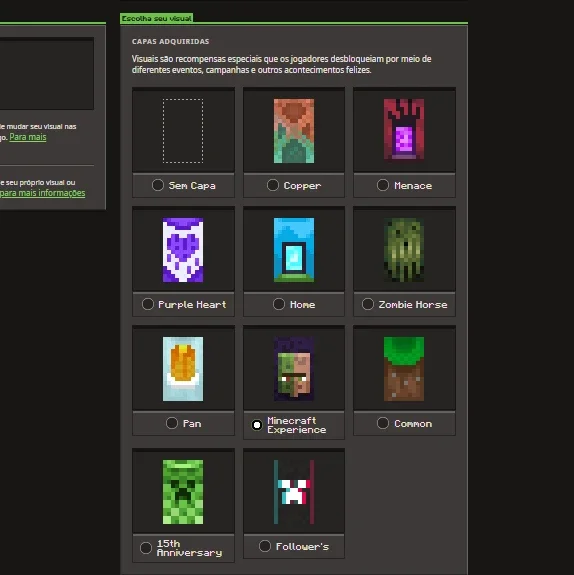Click the Zombie Horse cape image
This screenshot has height=575, width=574.
pos(404,250)
